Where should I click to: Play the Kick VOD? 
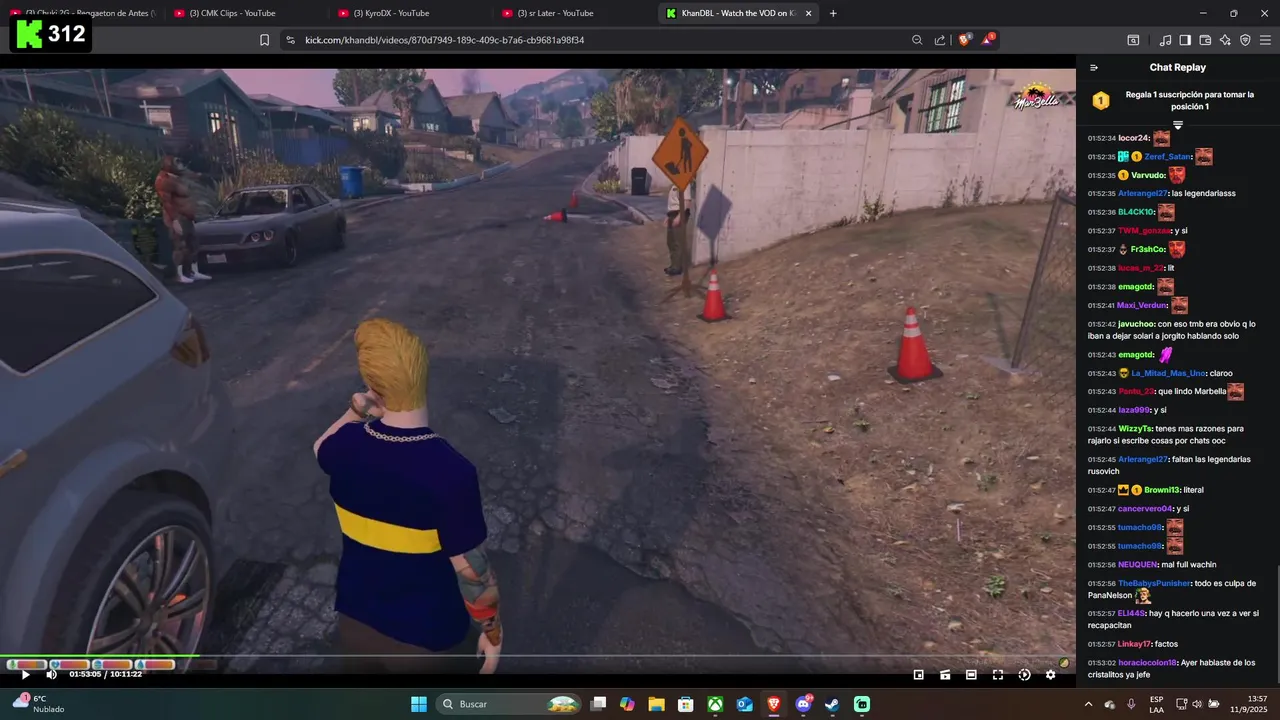click(x=26, y=674)
